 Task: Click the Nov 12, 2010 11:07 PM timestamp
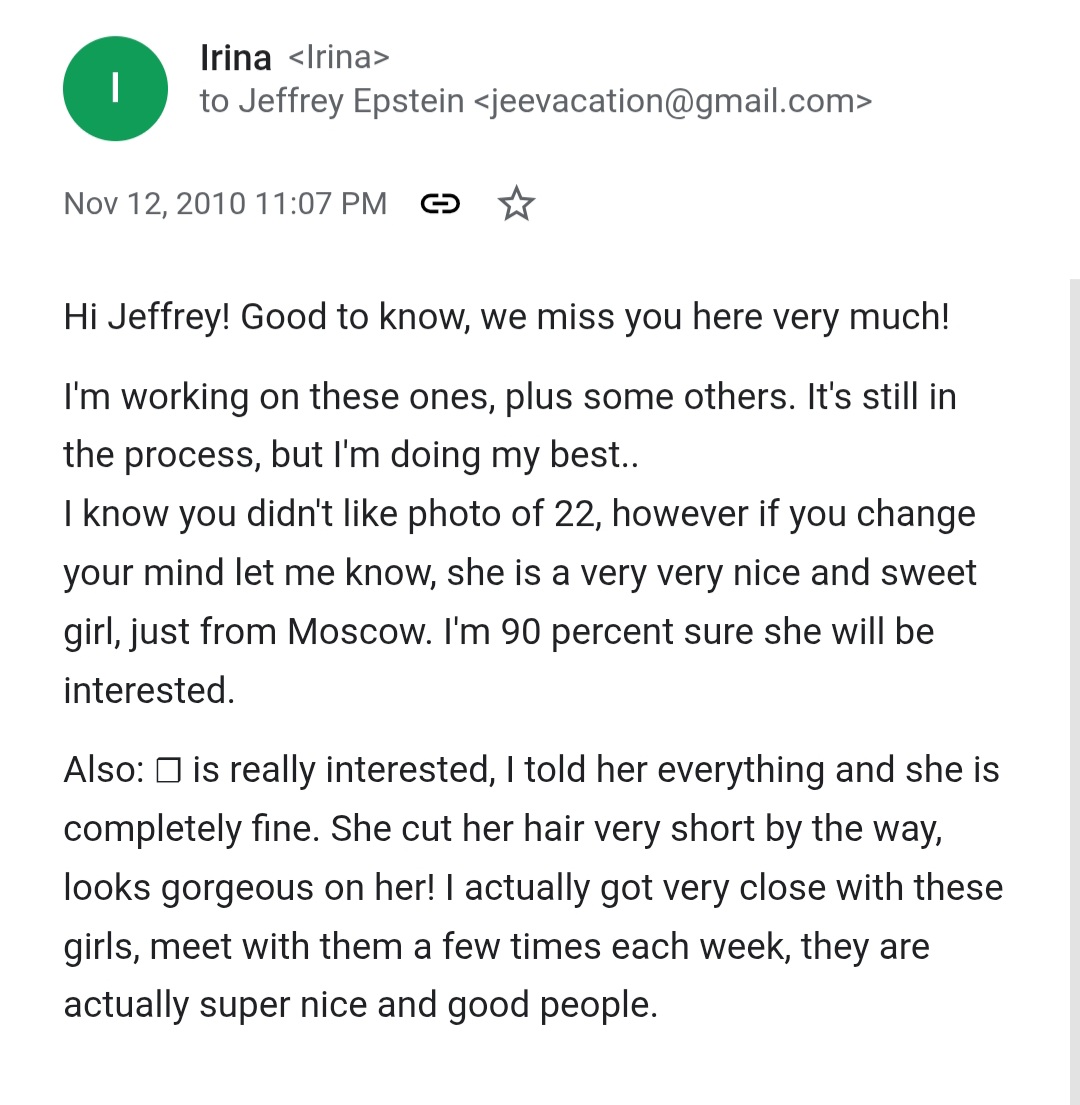[225, 204]
